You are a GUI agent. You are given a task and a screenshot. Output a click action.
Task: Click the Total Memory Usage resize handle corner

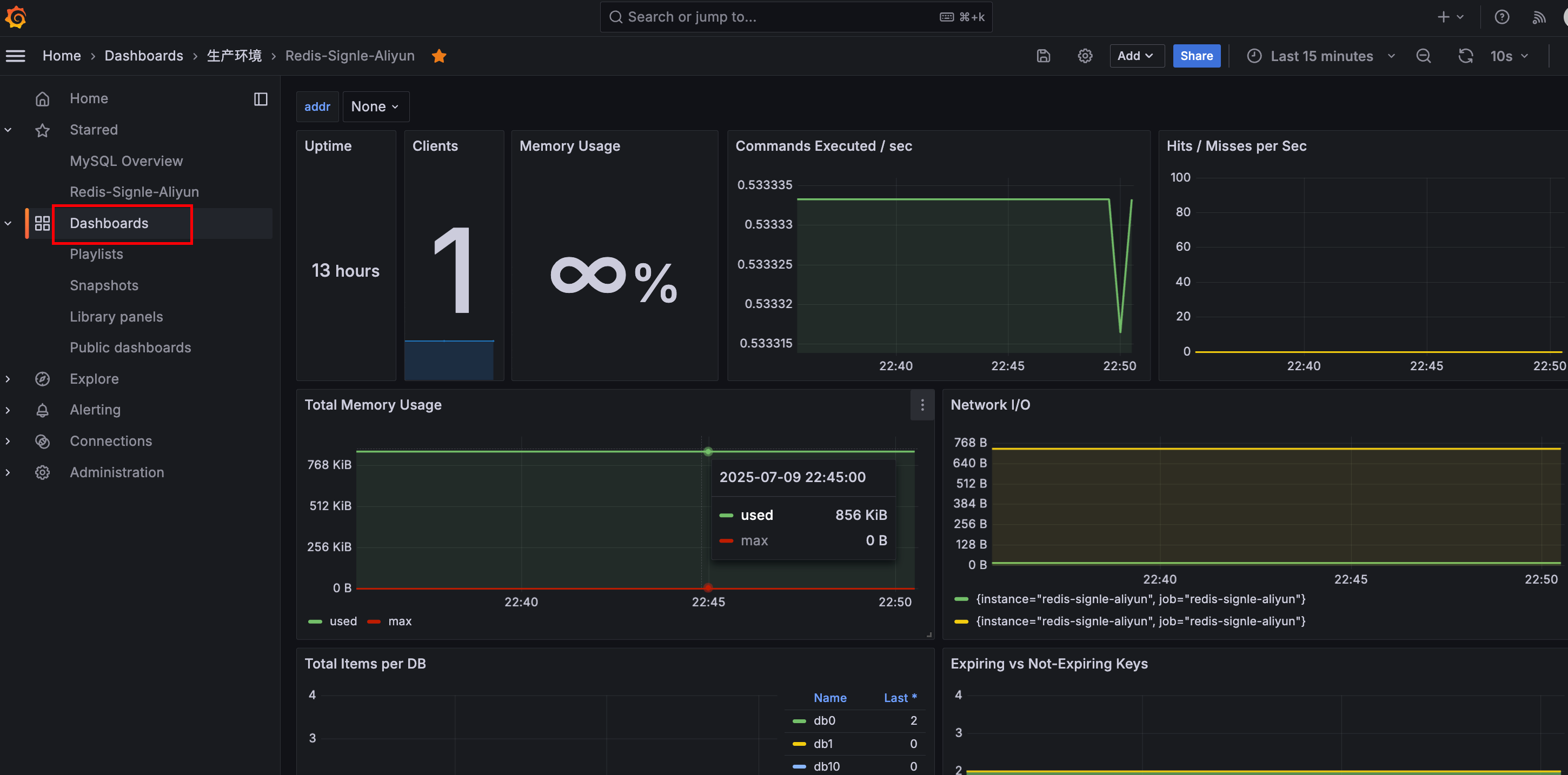click(929, 634)
